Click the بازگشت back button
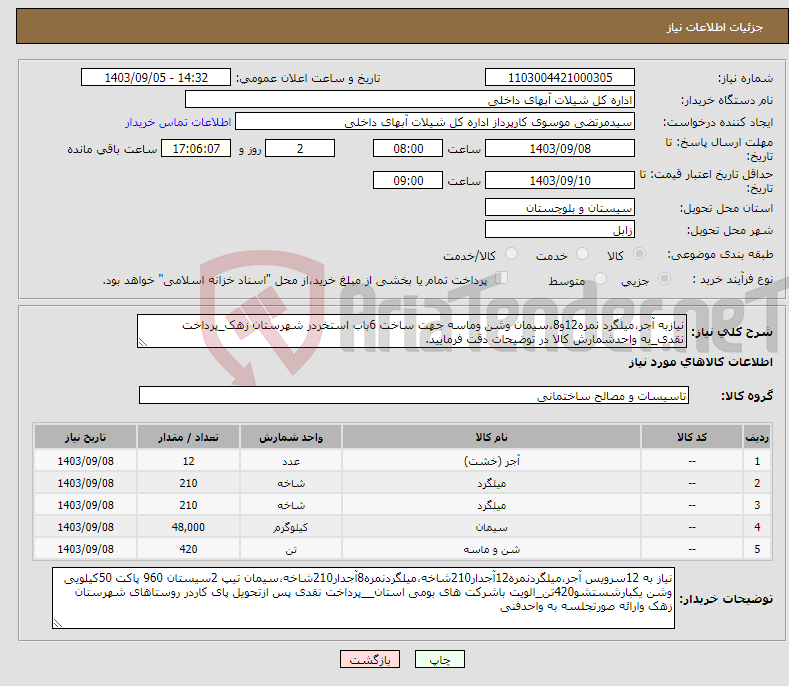The width and height of the screenshot is (789, 686). pos(370,659)
